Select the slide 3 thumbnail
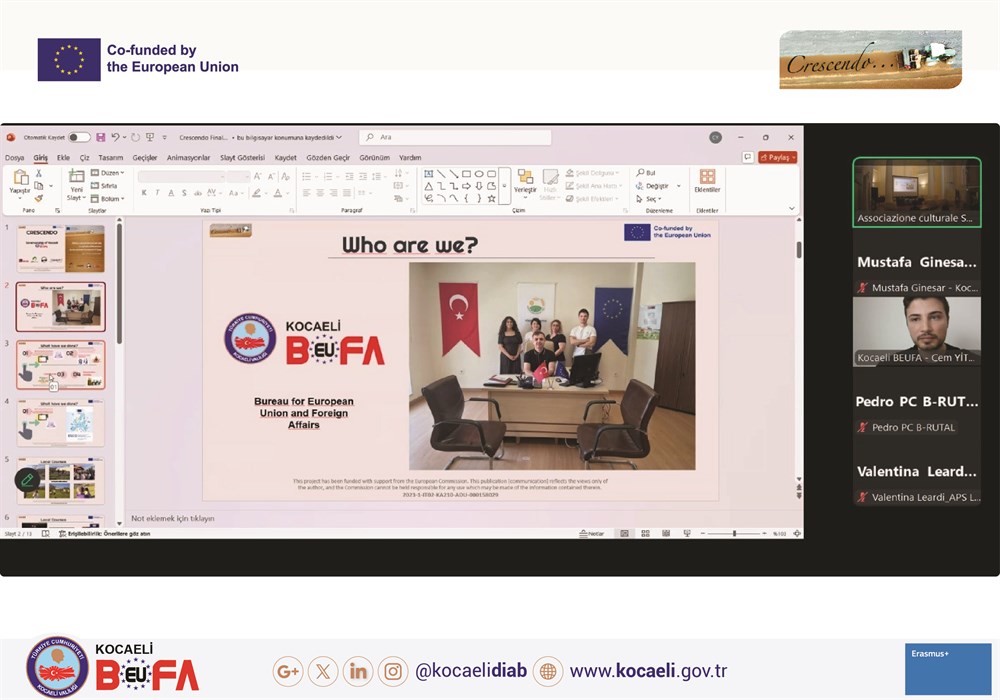 pos(61,365)
